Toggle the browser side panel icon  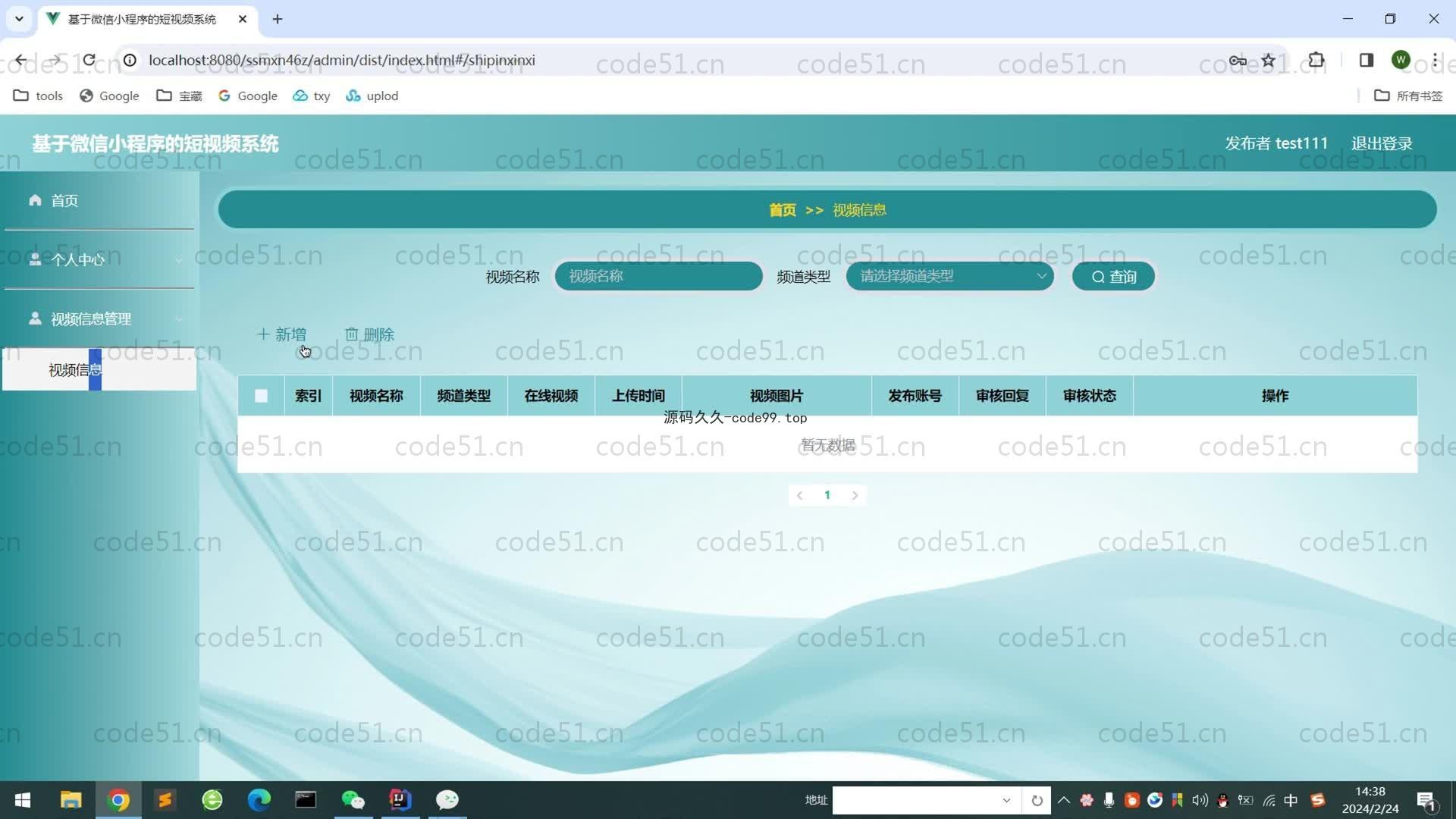(1367, 60)
